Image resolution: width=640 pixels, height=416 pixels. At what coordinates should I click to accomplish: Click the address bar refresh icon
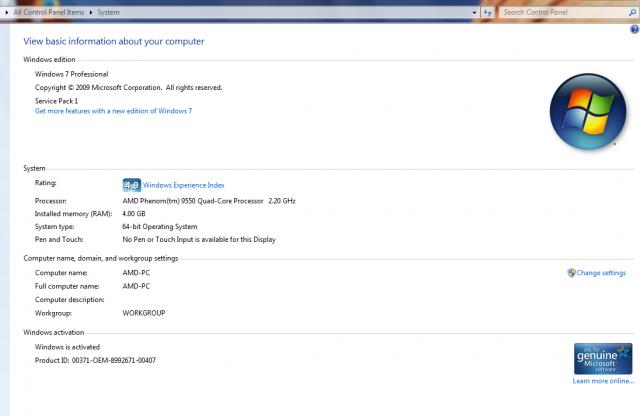click(487, 12)
